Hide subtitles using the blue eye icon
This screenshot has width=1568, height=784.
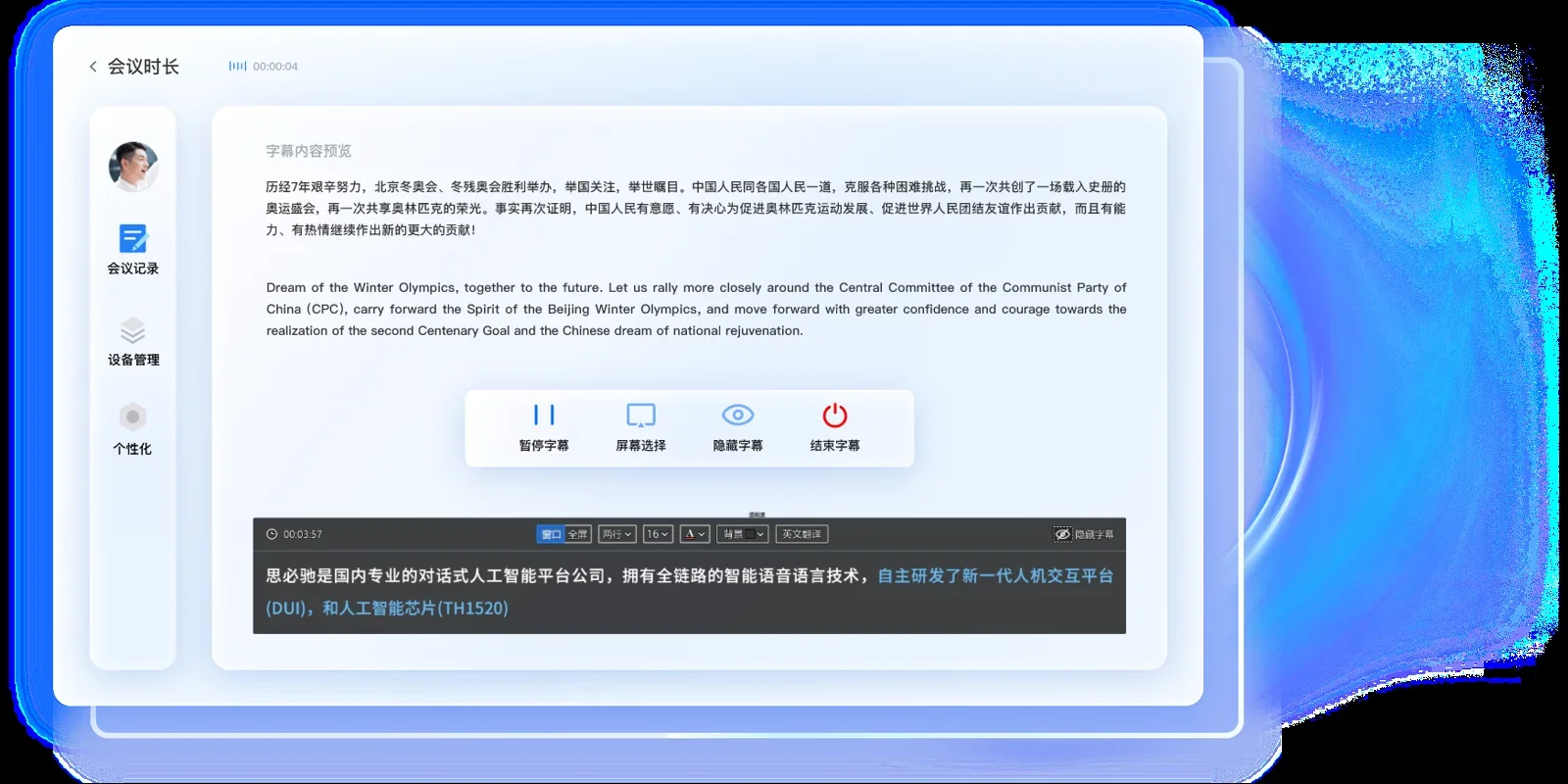(x=738, y=416)
